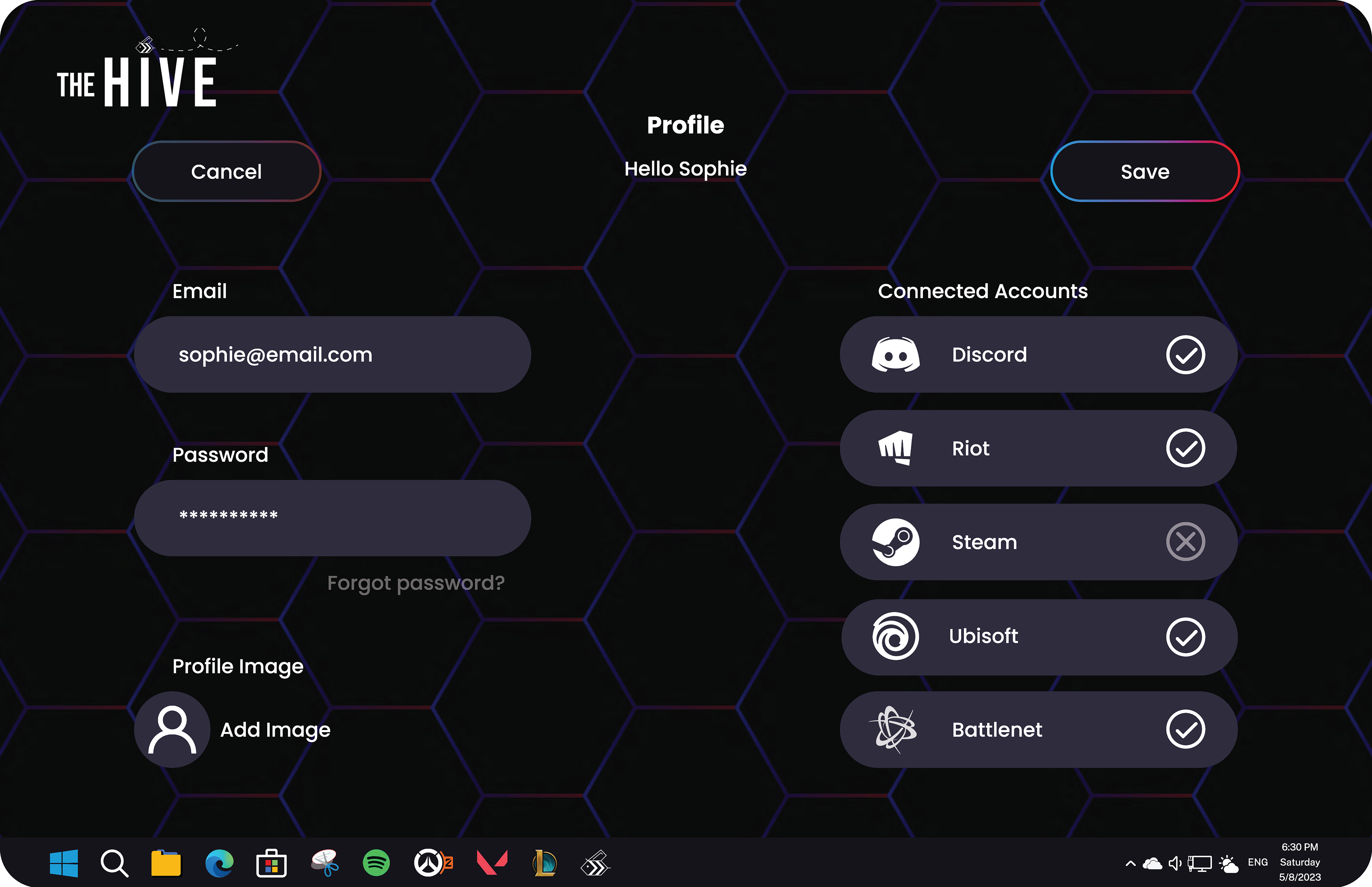The image size is (1372, 887).
Task: Click the Forgot password? link
Action: pos(416,584)
